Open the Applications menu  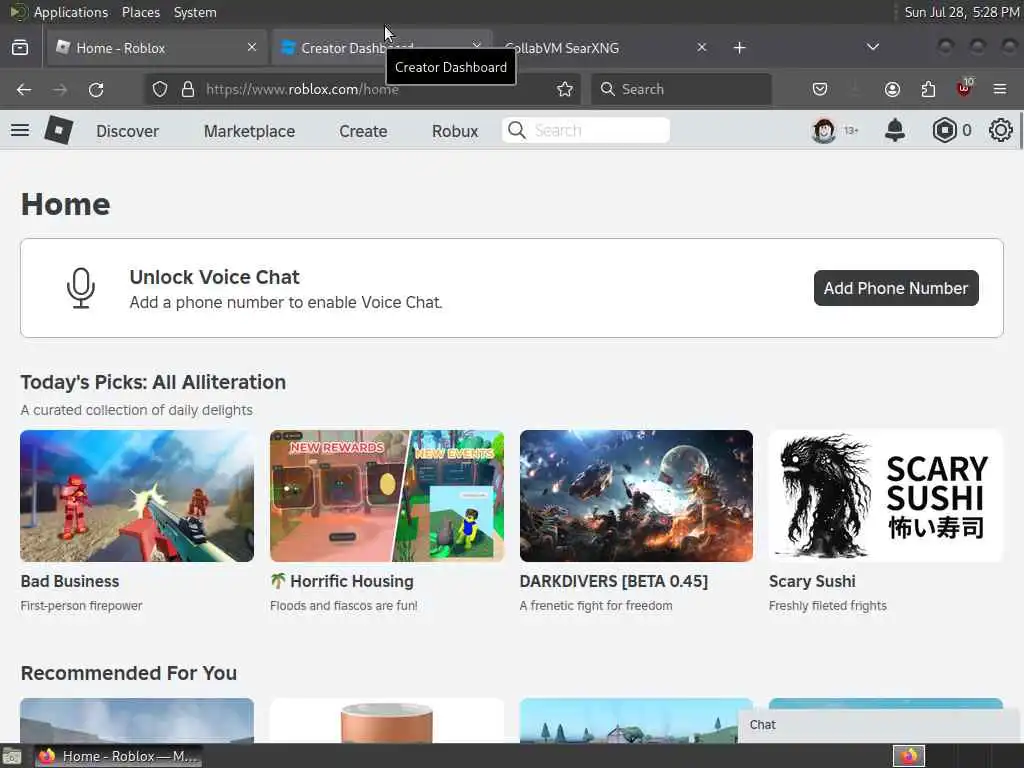pos(71,12)
